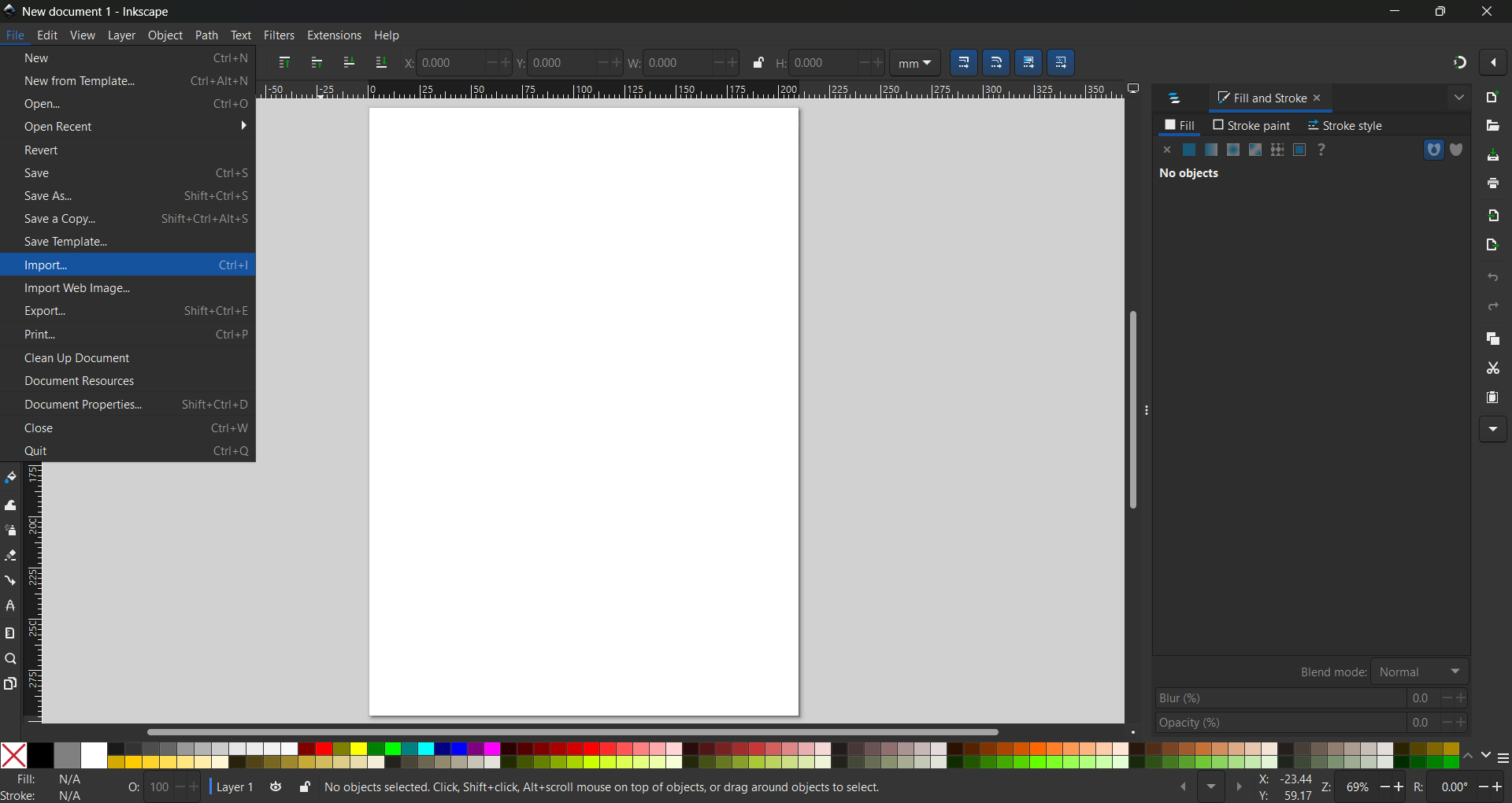Close the Fill and Stroke tab
Image resolution: width=1512 pixels, height=803 pixels.
coord(1317,98)
